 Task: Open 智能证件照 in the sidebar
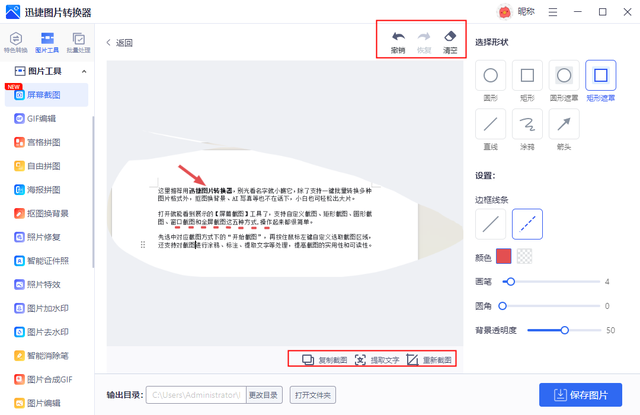(x=47, y=261)
